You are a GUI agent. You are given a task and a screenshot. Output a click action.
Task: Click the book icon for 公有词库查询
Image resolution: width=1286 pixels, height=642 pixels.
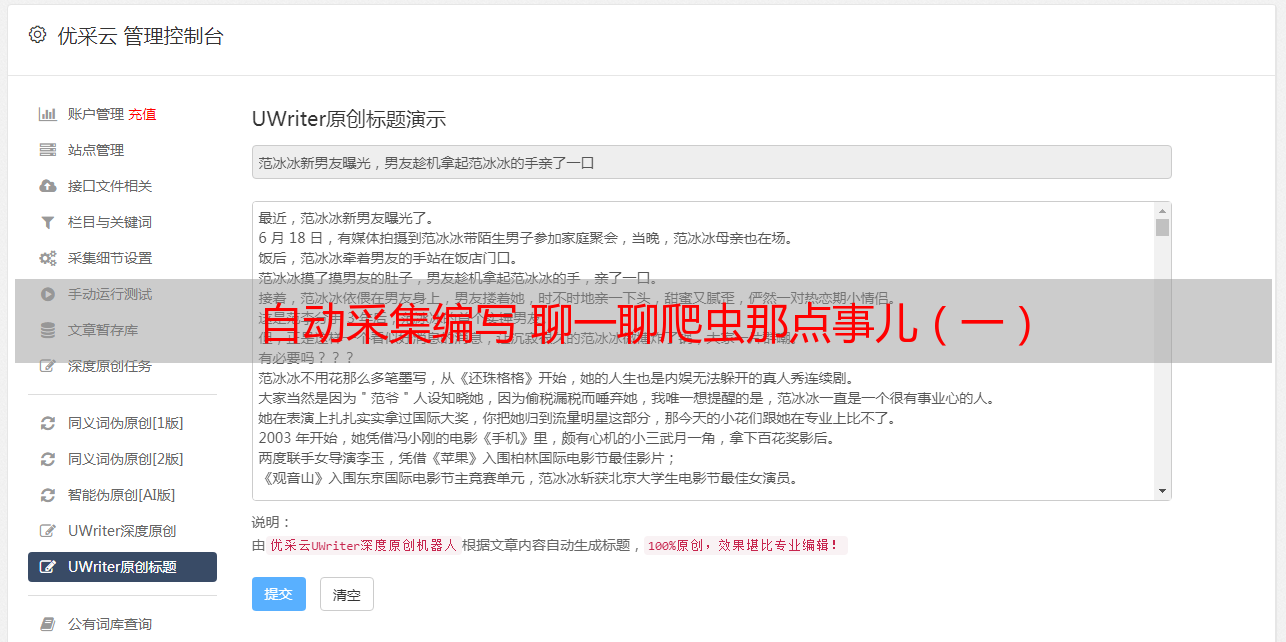[47, 624]
